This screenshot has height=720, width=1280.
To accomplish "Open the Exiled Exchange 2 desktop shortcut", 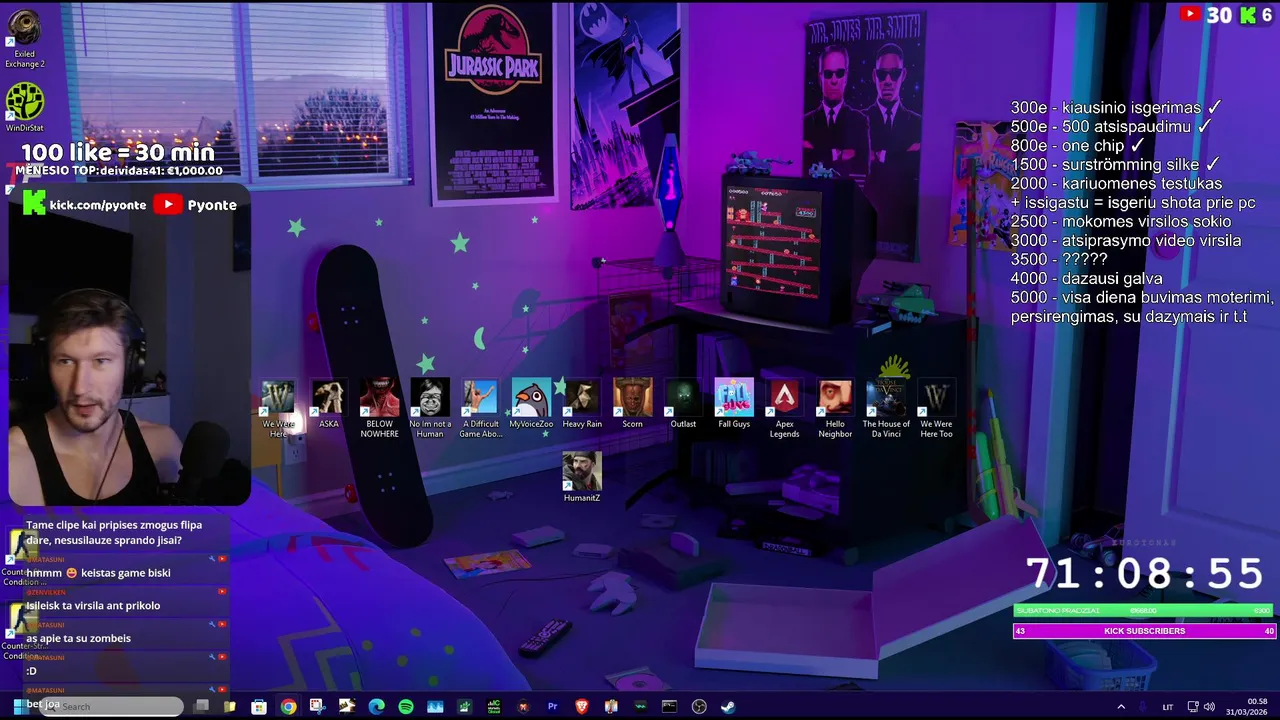I will pos(24,40).
